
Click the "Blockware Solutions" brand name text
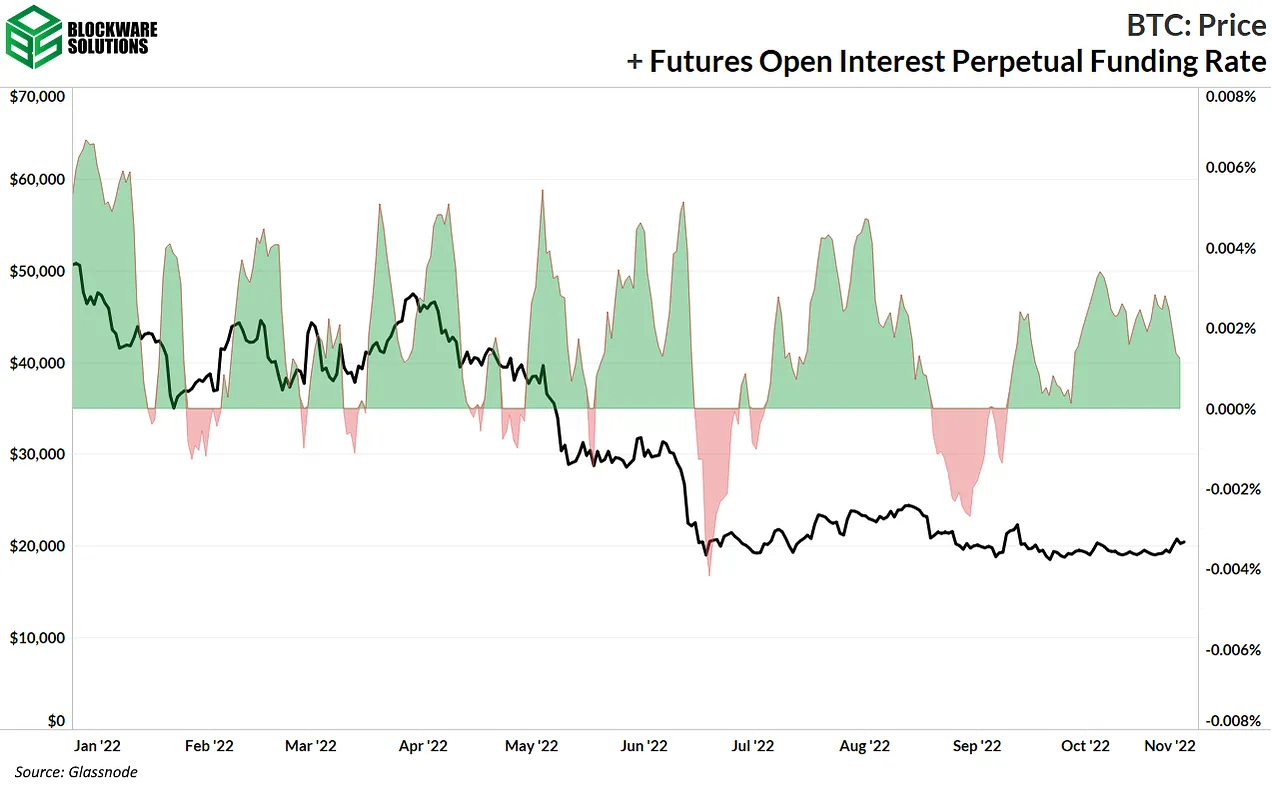(x=110, y=37)
